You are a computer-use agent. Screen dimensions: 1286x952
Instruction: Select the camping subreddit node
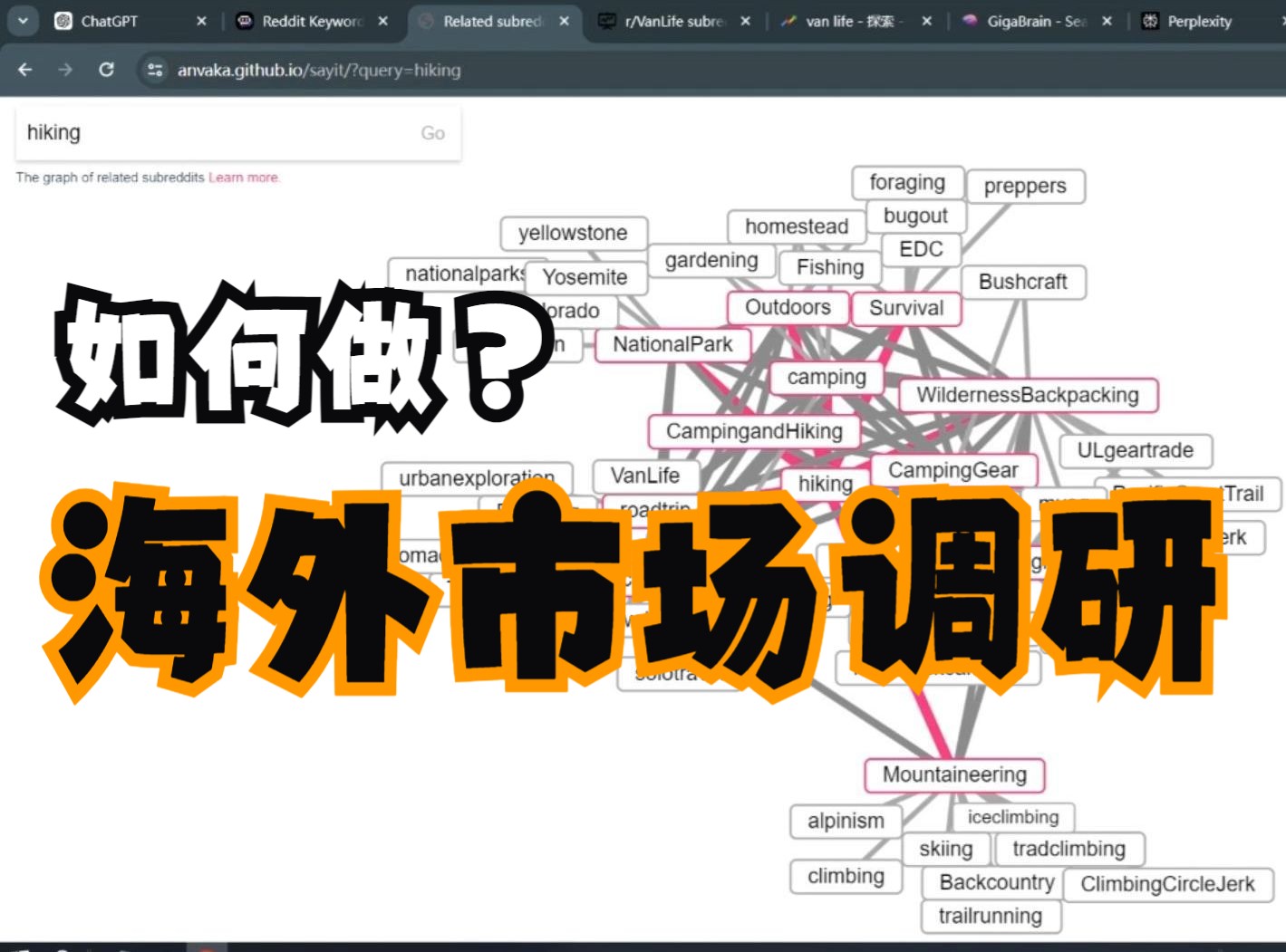point(827,377)
